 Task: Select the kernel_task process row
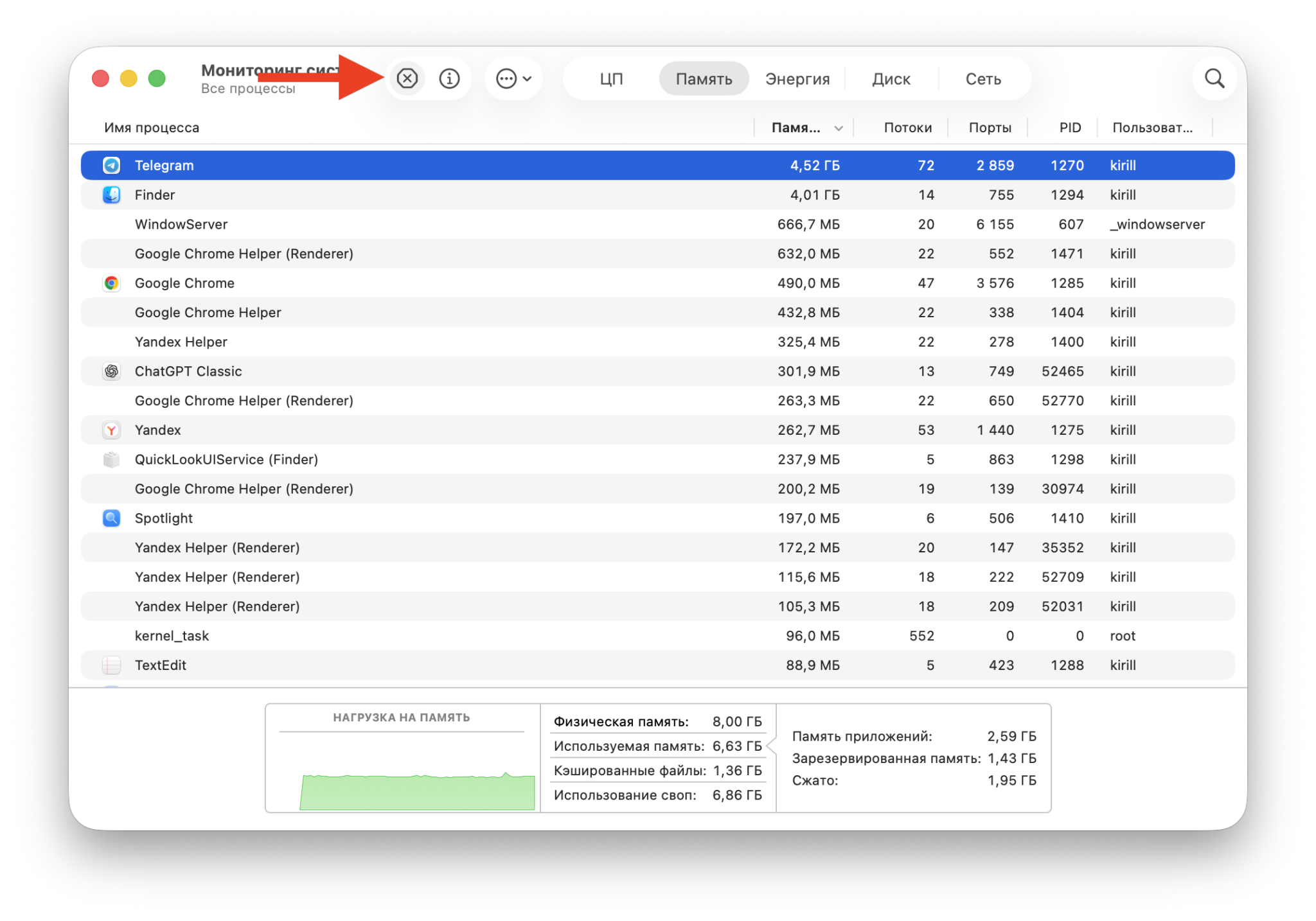click(x=657, y=636)
